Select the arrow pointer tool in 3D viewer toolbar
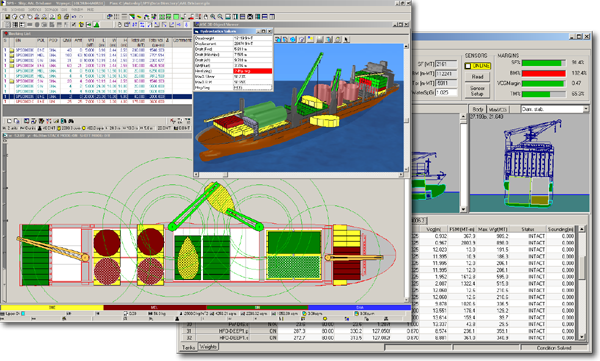The image size is (600, 361). click(346, 39)
